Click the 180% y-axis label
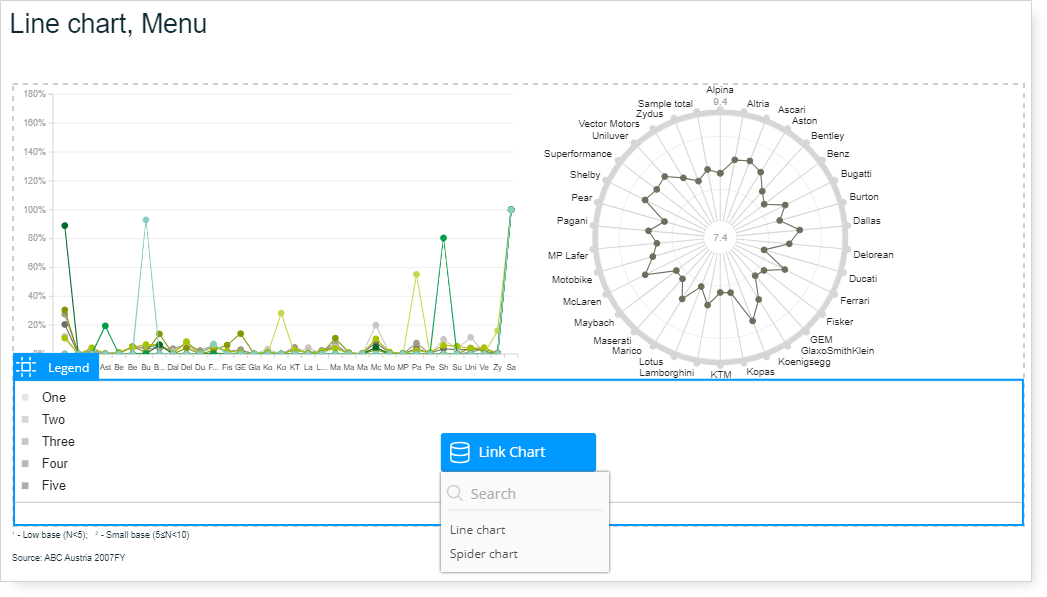The height and width of the screenshot is (597, 1047). [35, 94]
